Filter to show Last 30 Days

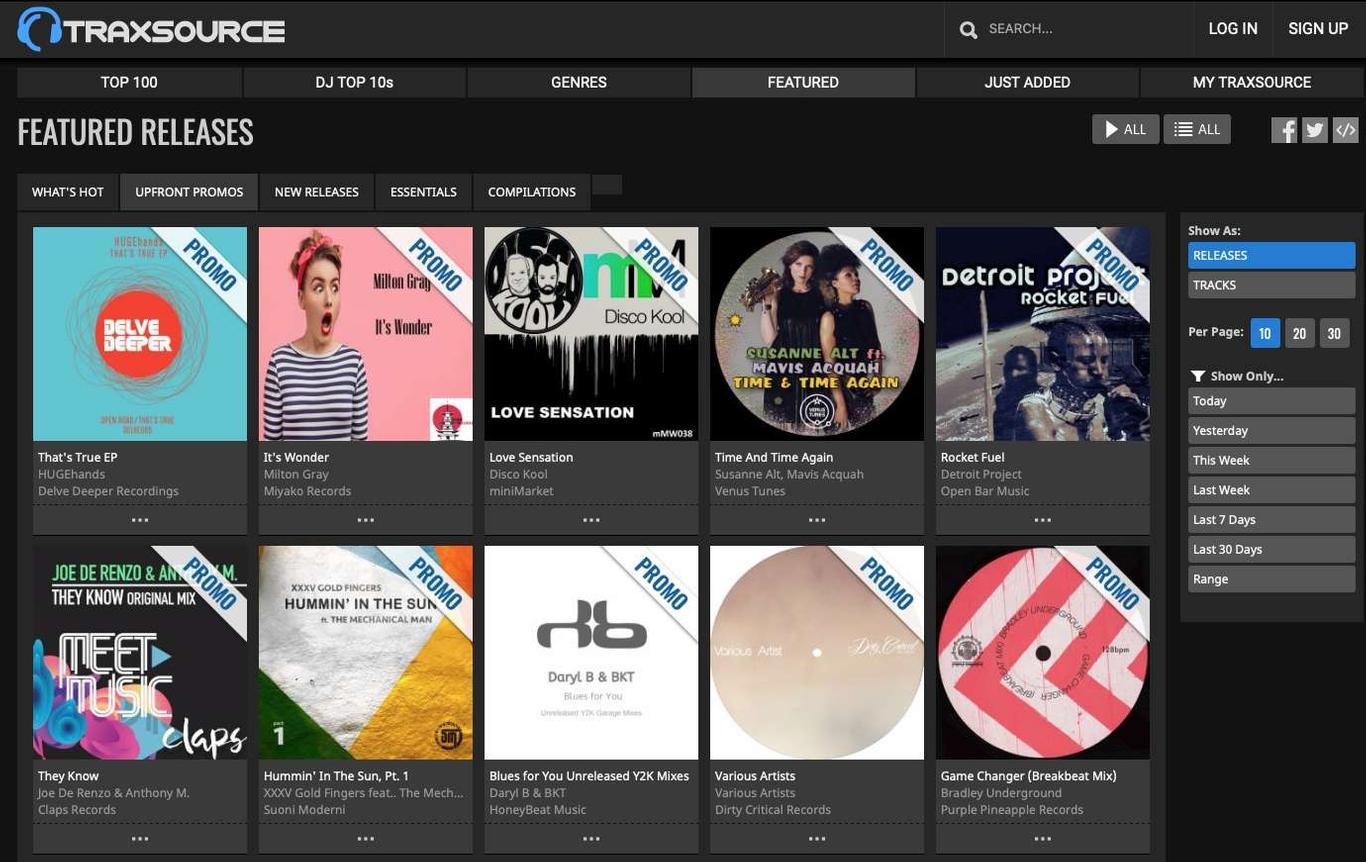click(1271, 549)
